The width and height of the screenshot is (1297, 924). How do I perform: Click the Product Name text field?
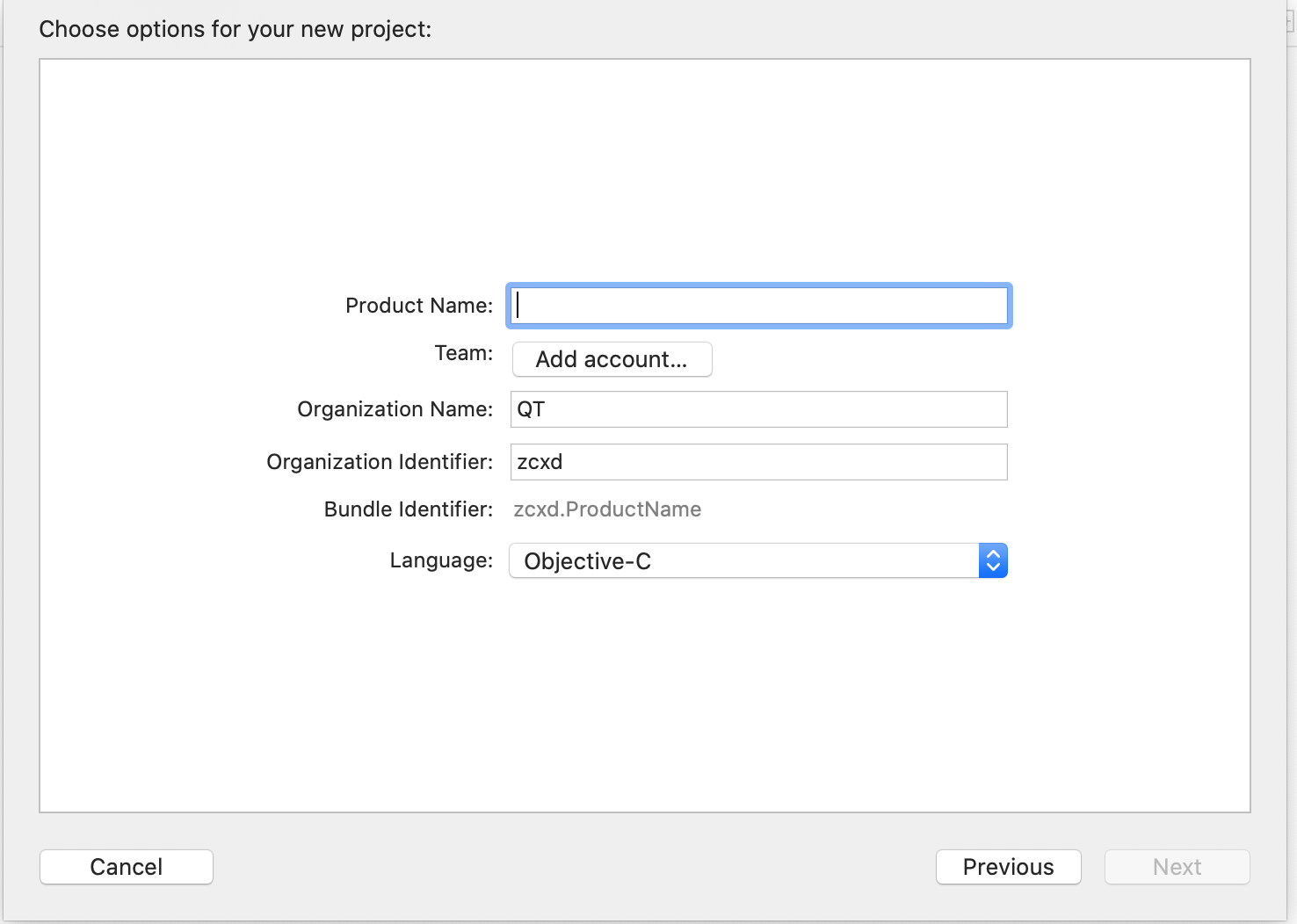coord(758,306)
